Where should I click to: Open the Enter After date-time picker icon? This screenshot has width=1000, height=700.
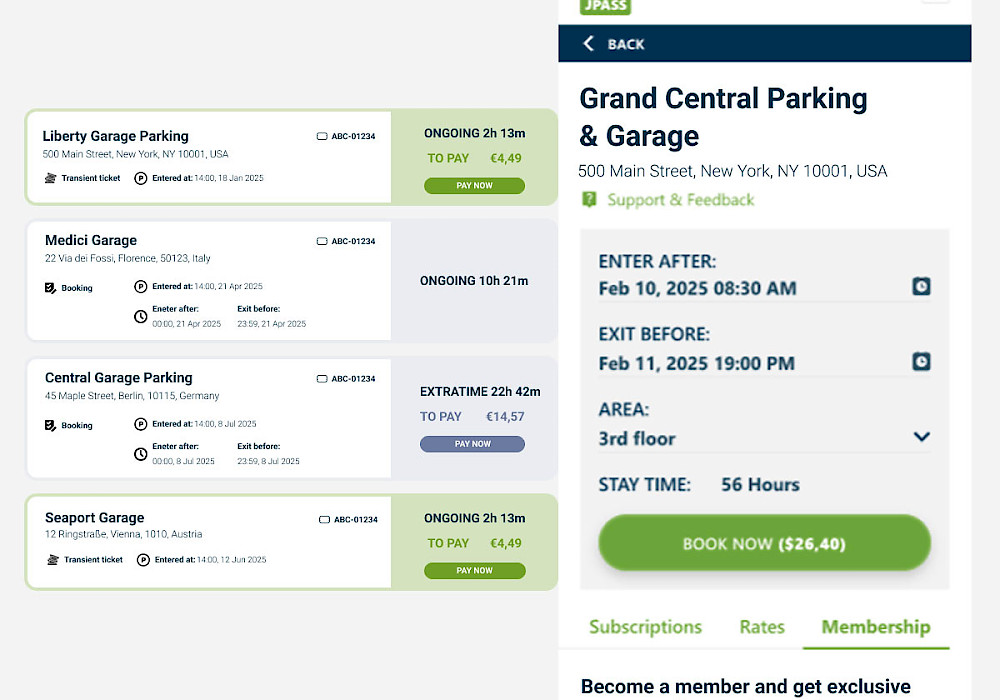921,287
